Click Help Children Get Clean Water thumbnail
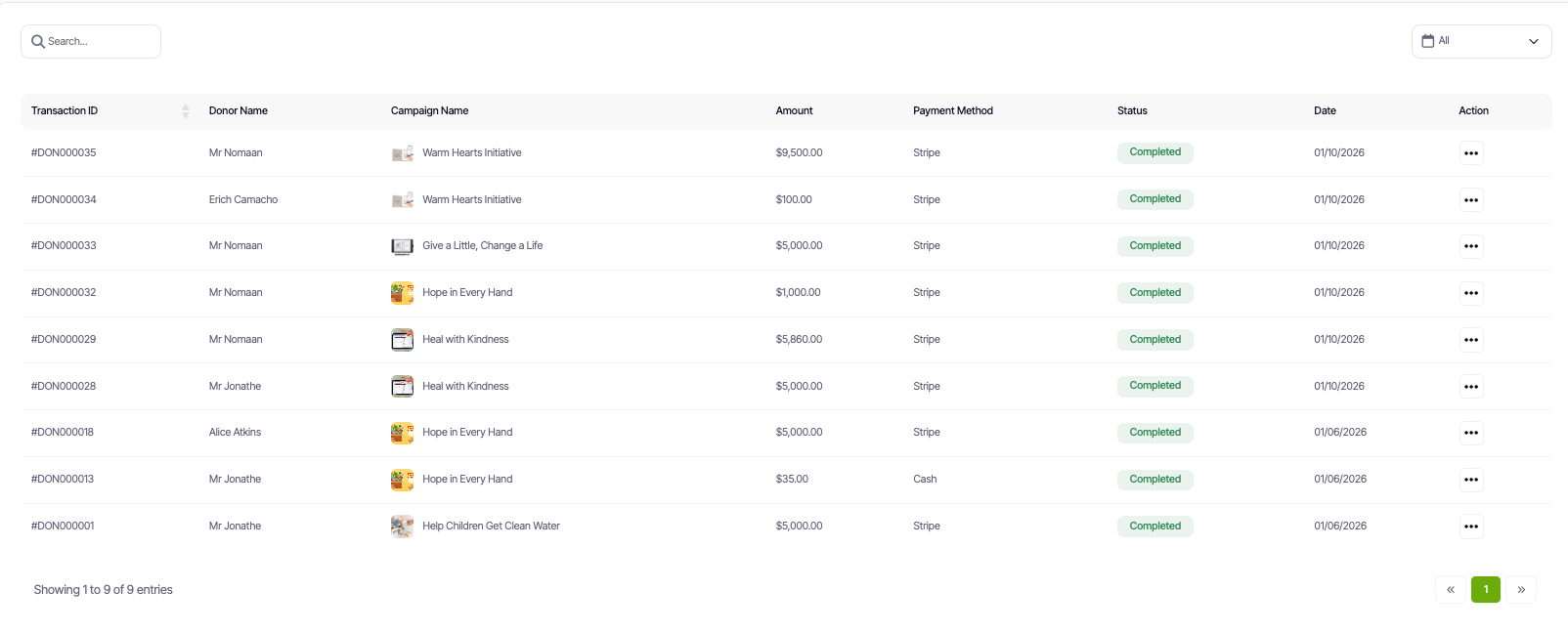 coord(402,527)
